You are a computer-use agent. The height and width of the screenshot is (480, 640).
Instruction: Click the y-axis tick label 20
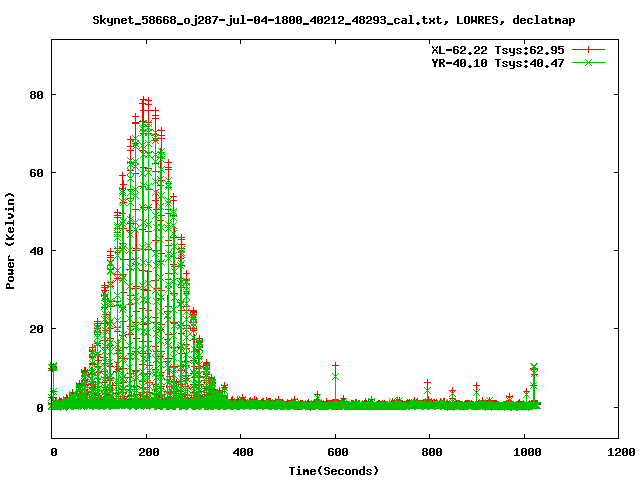(36, 329)
